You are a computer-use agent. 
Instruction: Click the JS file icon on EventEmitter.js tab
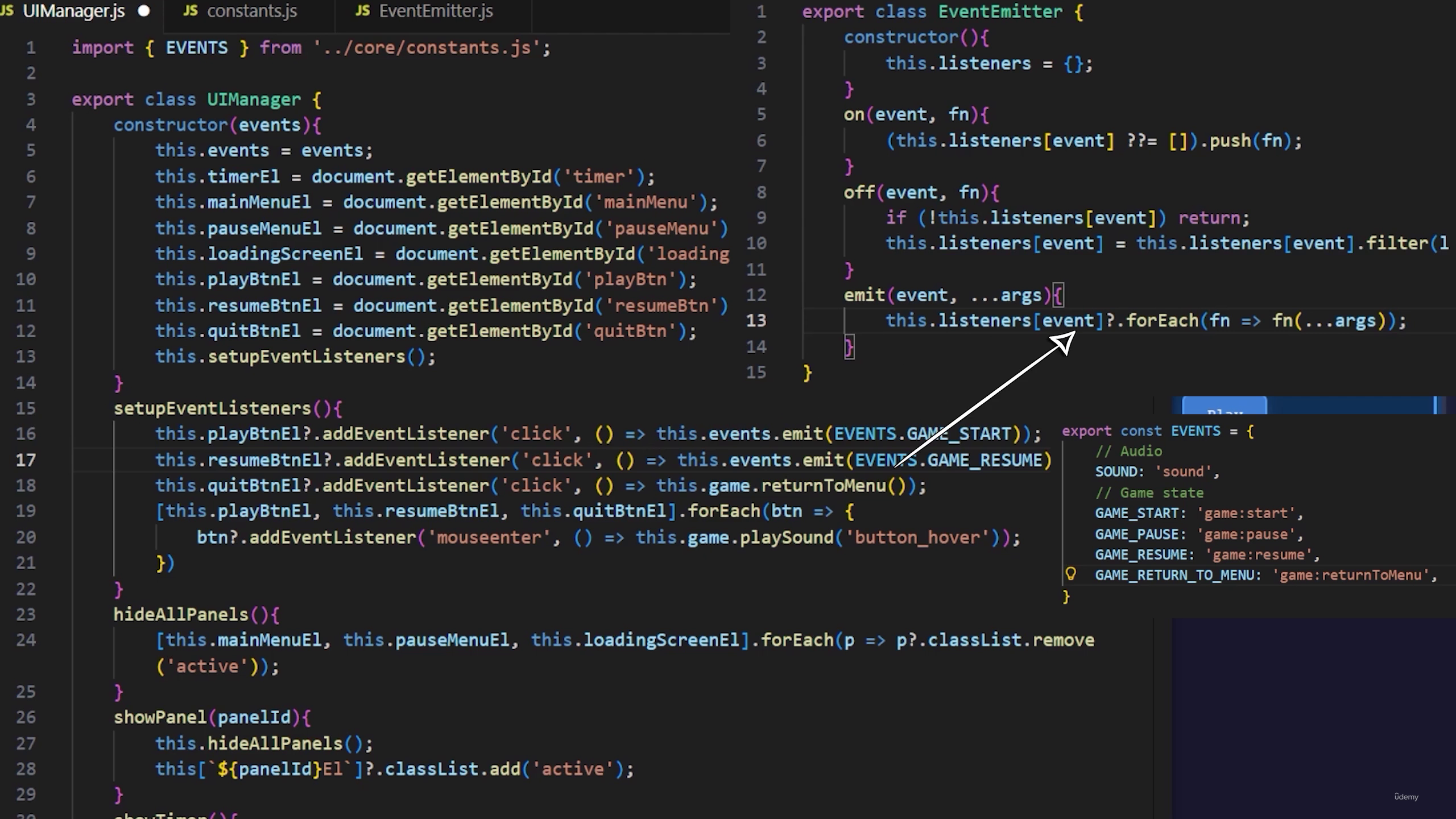coord(363,11)
